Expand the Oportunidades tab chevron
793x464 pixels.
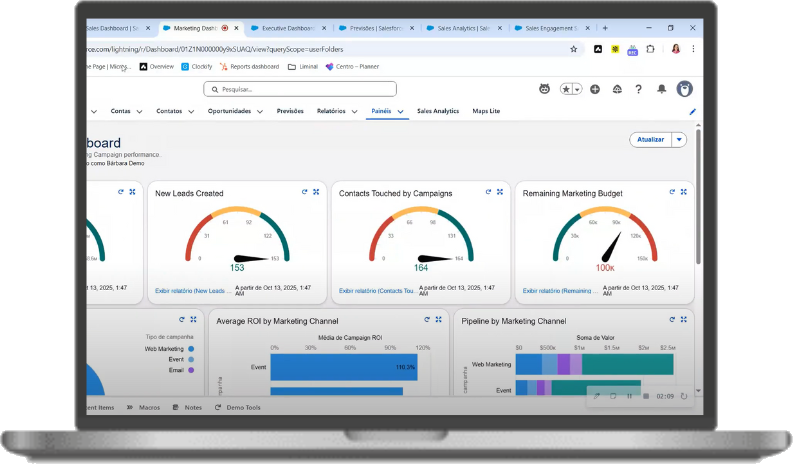(260, 112)
